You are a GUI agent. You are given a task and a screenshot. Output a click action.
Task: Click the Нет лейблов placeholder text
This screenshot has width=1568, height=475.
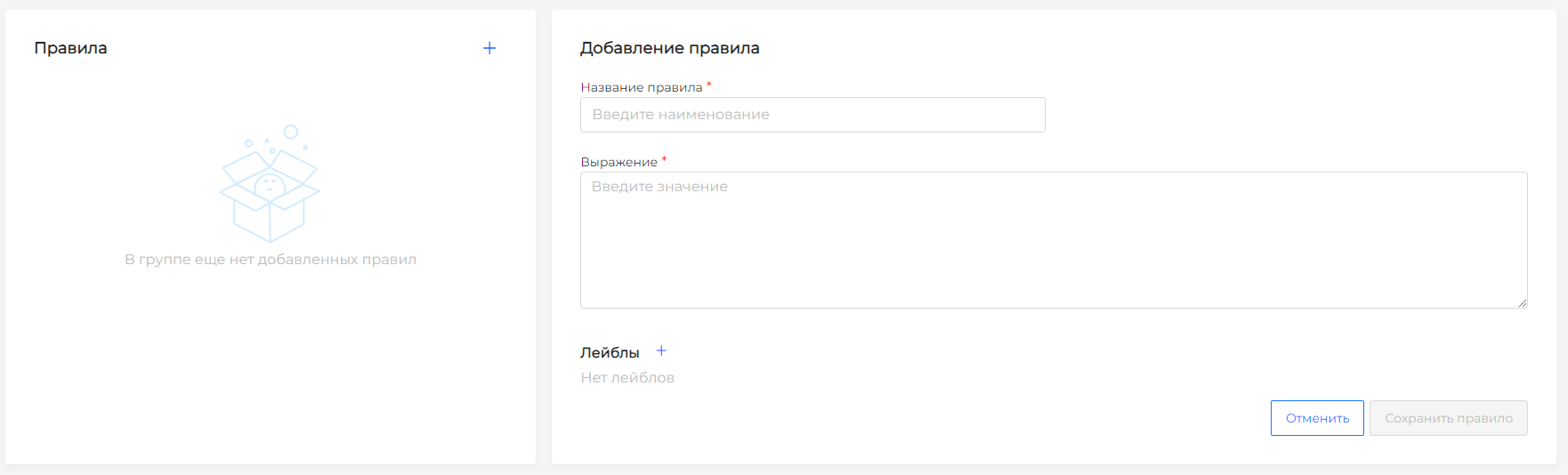click(627, 378)
